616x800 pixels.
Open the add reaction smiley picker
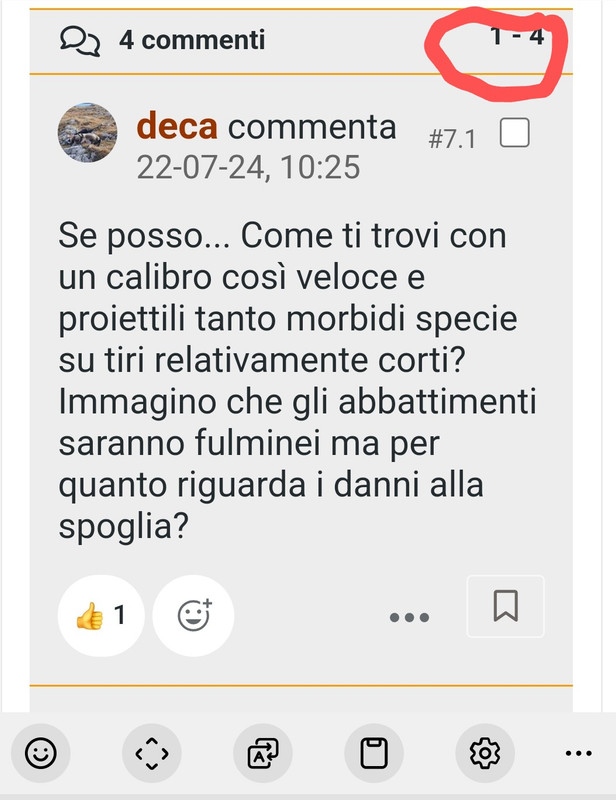193,615
